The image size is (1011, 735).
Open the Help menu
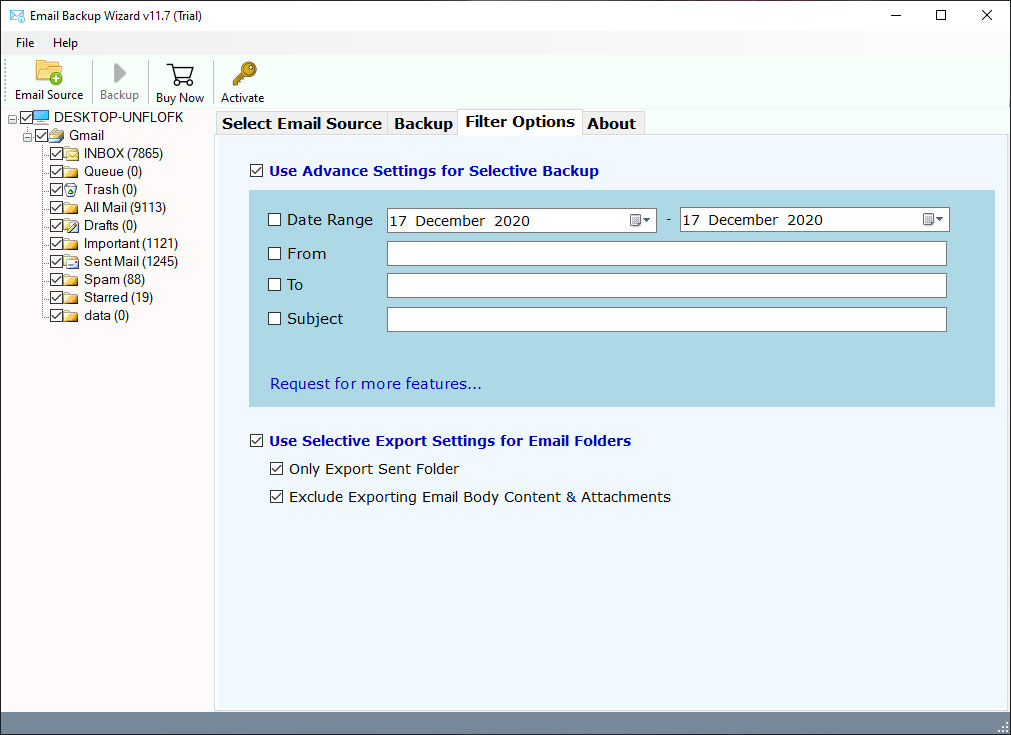[x=65, y=43]
